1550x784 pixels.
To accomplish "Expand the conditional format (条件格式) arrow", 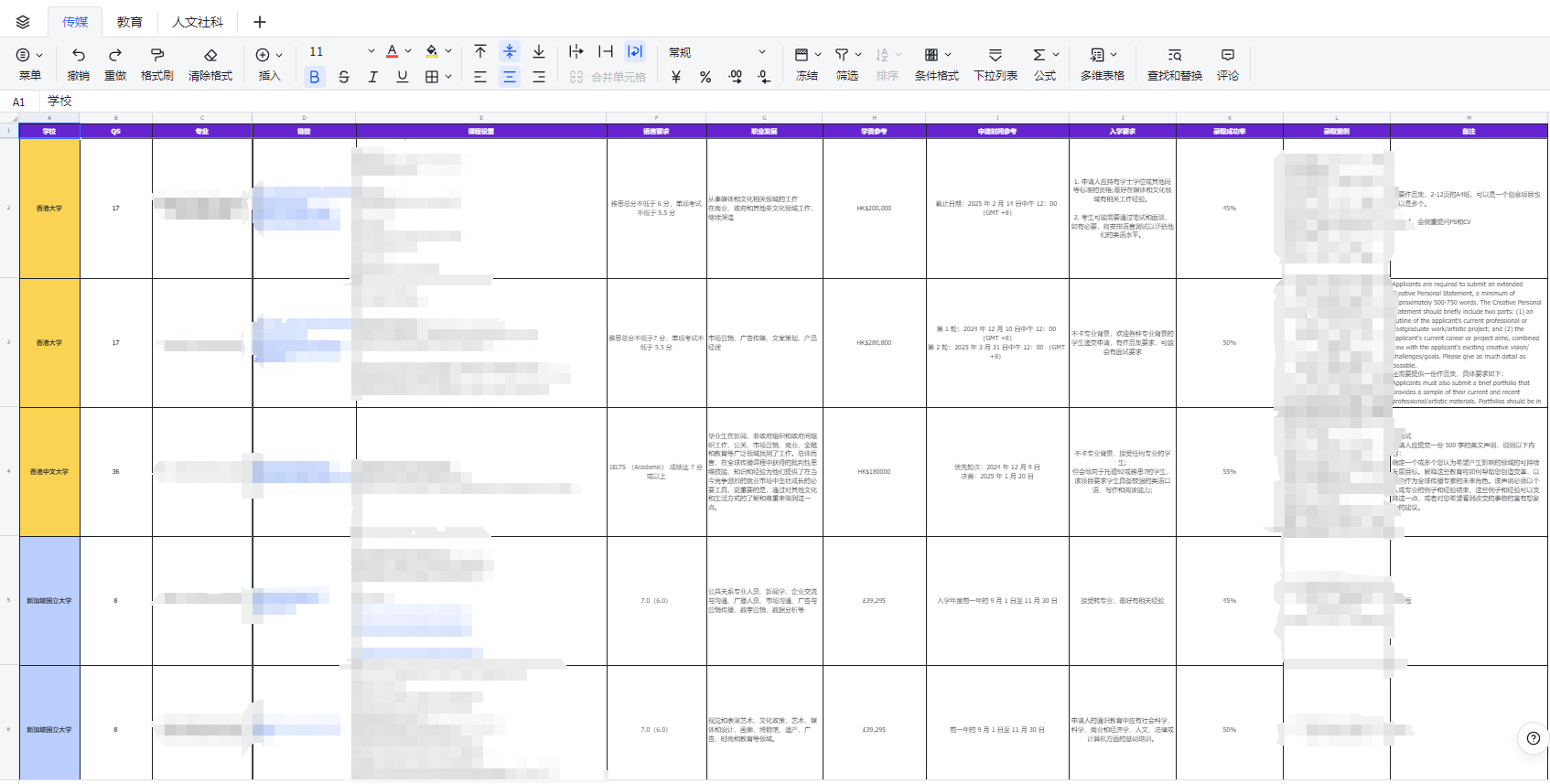I will coord(948,55).
